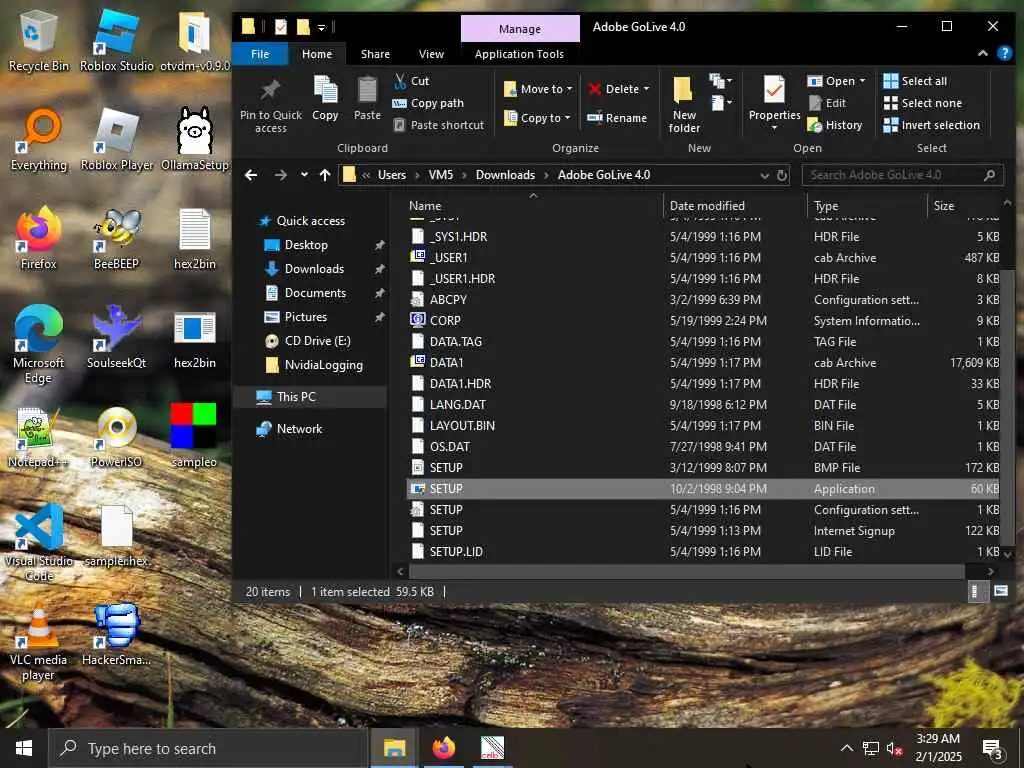Expand the address bar history dropdown
This screenshot has height=768, width=1024.
coord(765,175)
